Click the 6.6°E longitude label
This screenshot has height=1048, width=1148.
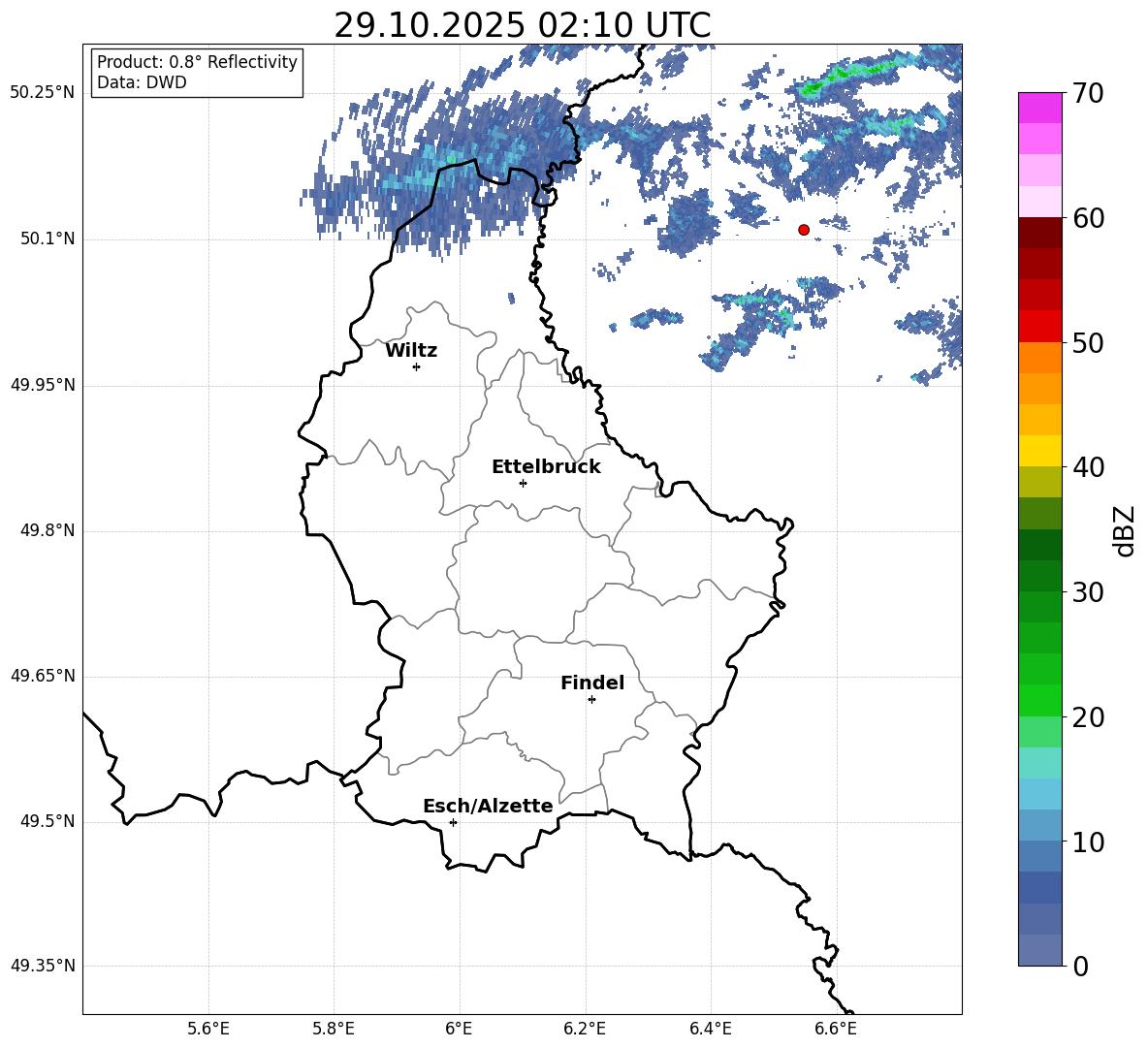click(836, 1029)
